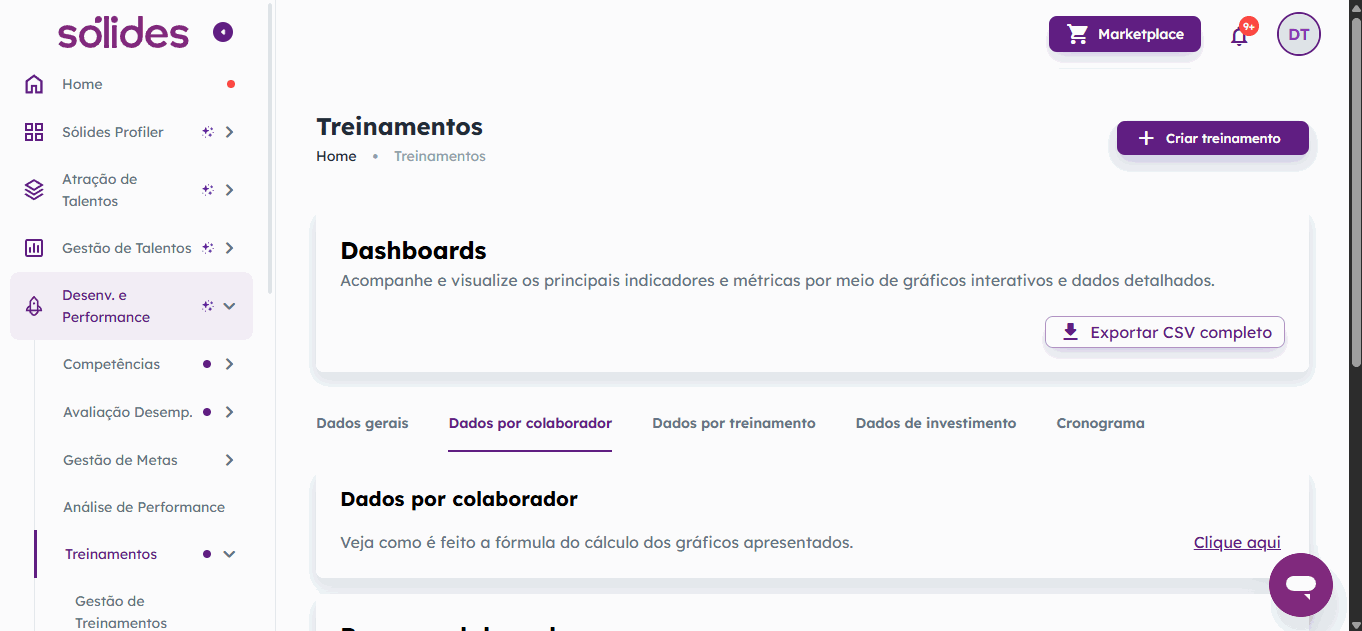Switch to Dados de investimento tab
This screenshot has height=631, width=1362.
pos(936,423)
